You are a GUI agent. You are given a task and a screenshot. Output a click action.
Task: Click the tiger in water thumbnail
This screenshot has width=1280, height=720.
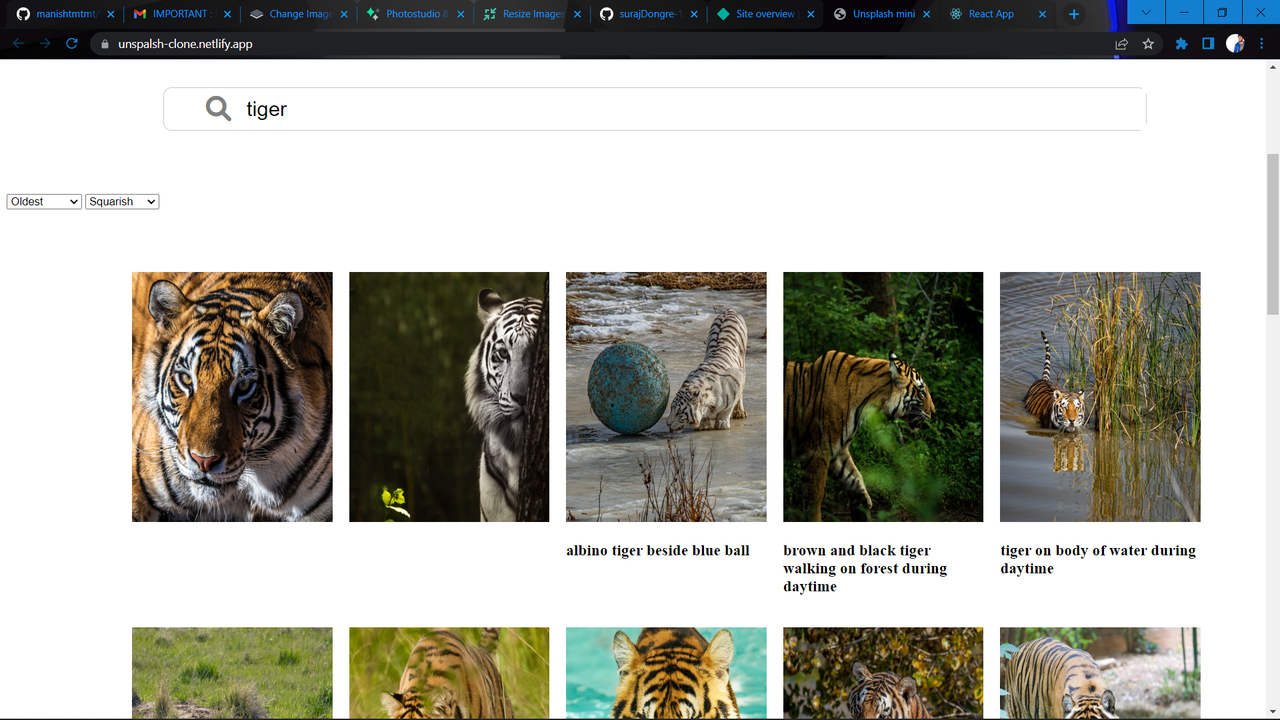click(x=1100, y=397)
